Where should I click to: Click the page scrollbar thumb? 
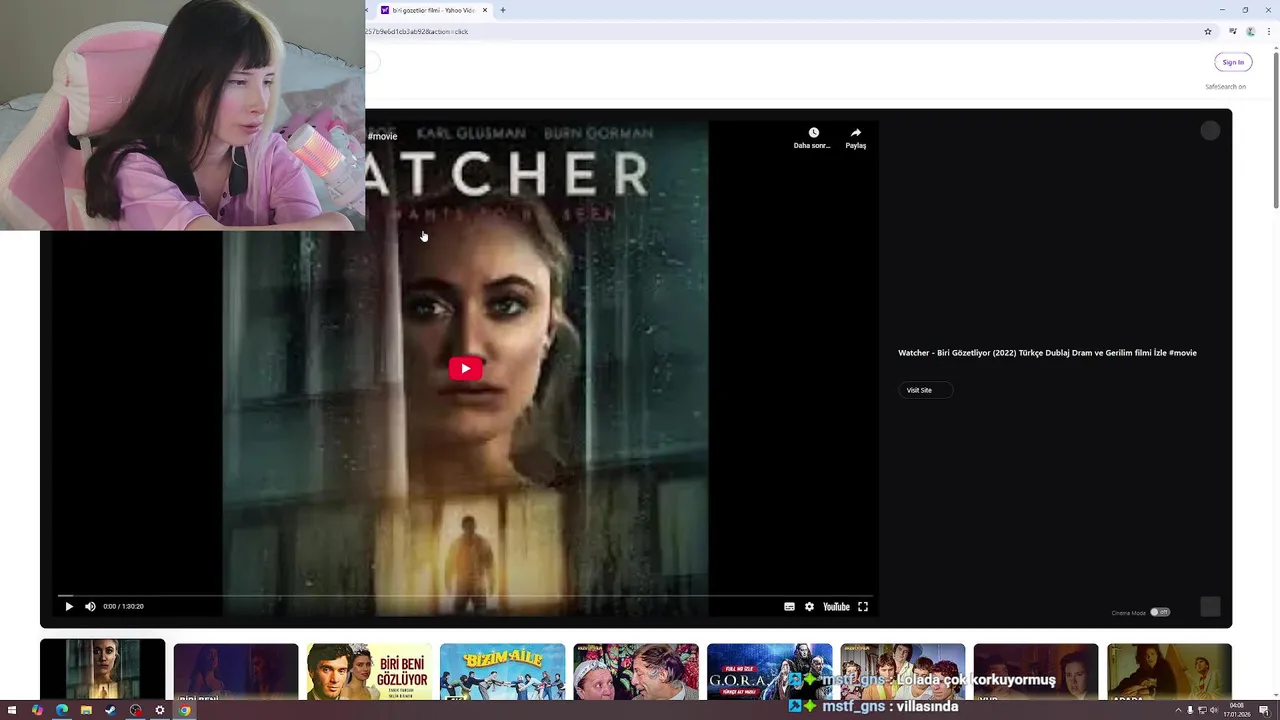[1275, 130]
